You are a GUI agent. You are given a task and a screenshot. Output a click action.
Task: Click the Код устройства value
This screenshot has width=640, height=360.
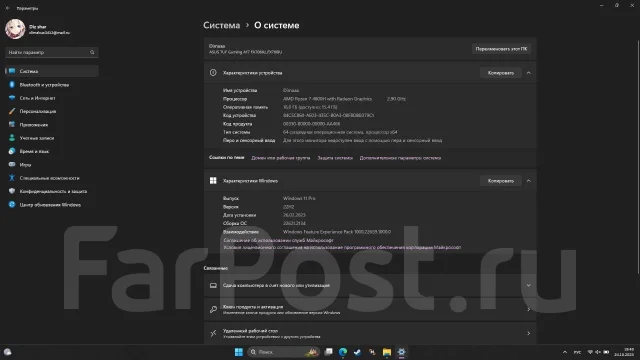tap(329, 116)
